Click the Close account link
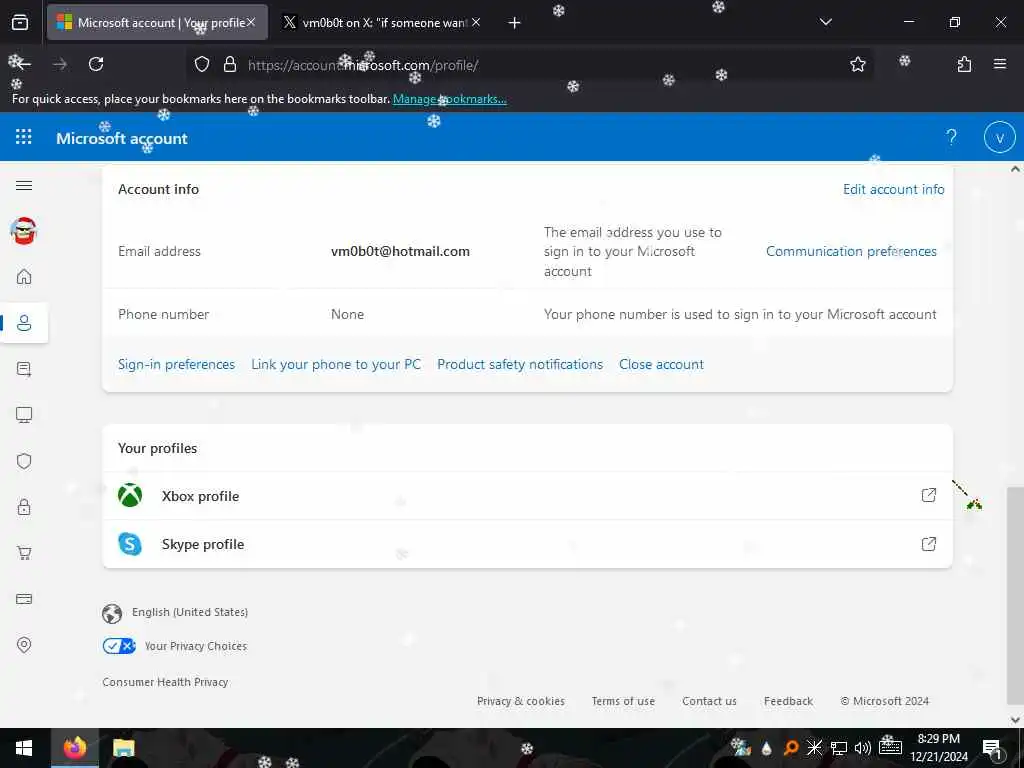Screen dimensions: 1024x768 click(x=661, y=364)
